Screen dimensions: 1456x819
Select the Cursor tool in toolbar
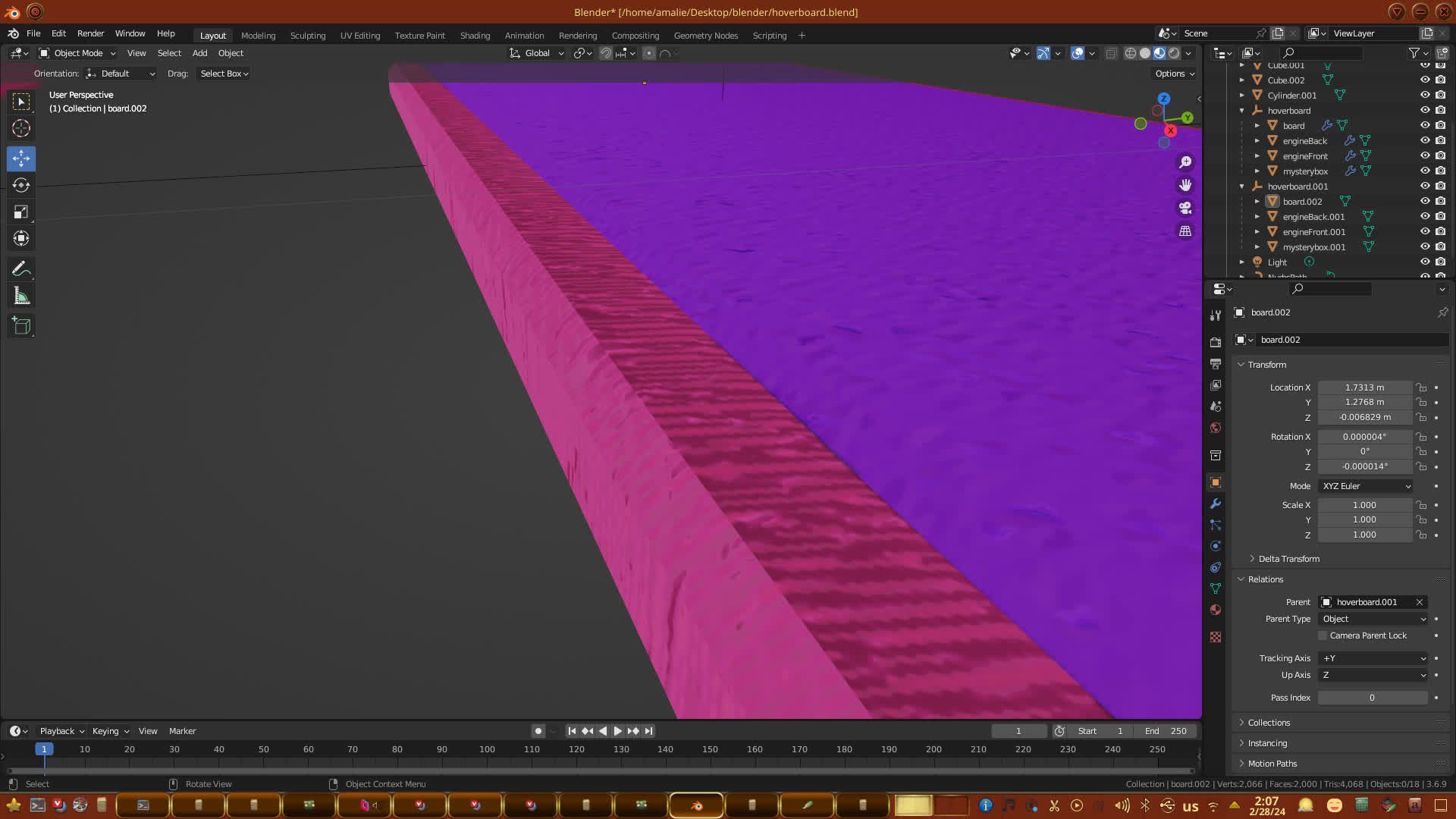(x=21, y=128)
